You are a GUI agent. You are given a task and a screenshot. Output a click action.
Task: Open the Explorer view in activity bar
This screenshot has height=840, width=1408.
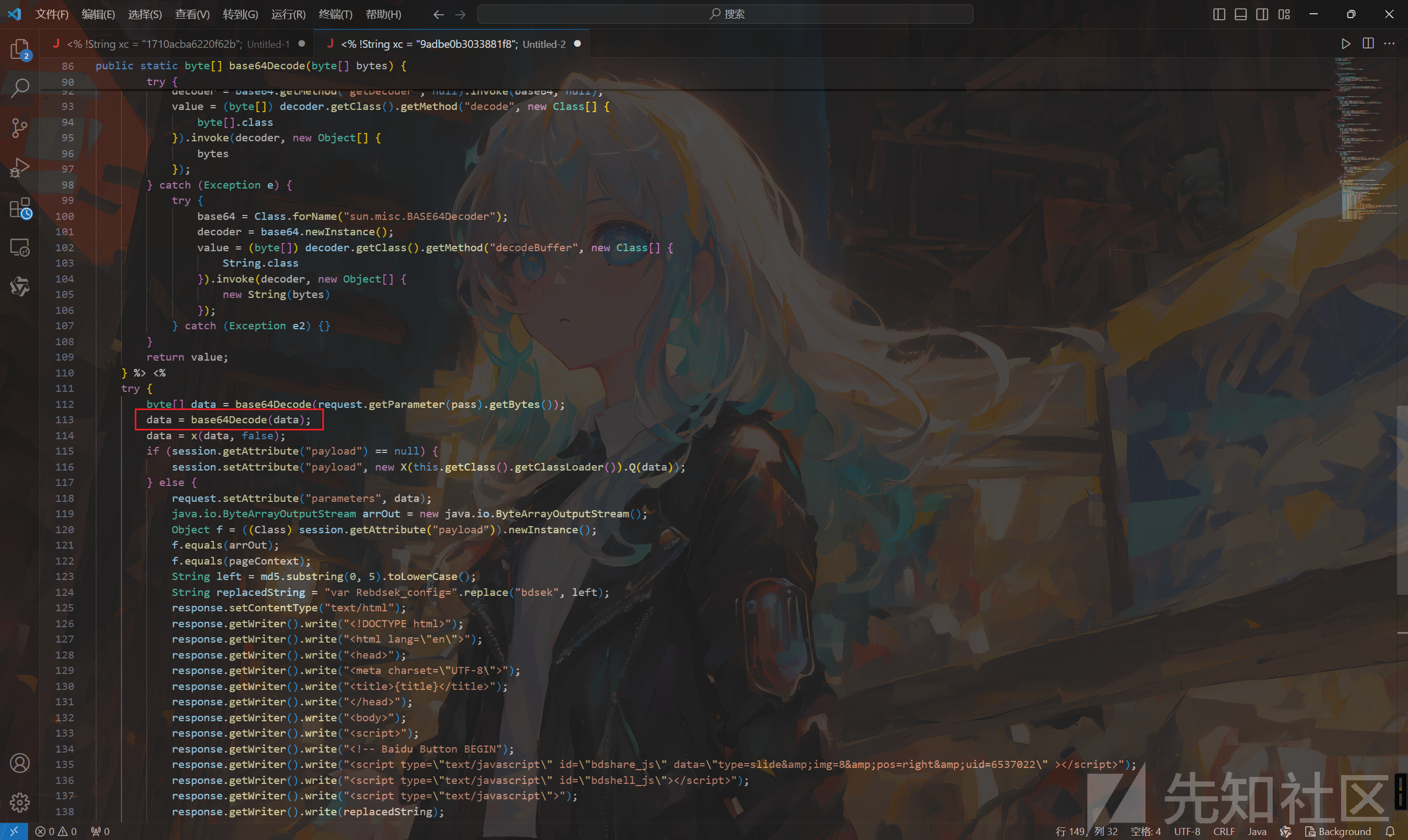tap(20, 49)
